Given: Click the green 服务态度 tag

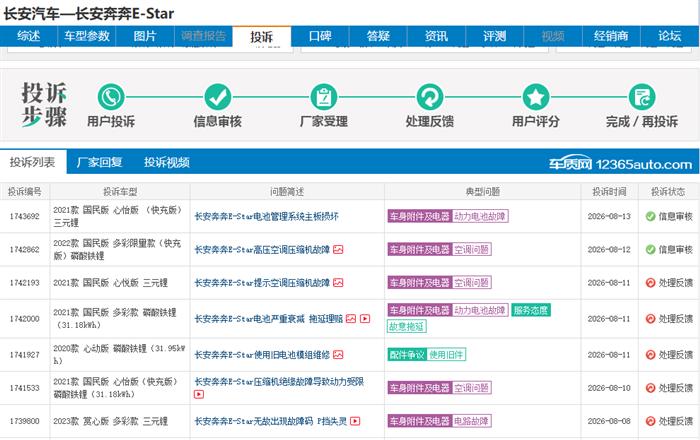Looking at the screenshot, I should [531, 310].
